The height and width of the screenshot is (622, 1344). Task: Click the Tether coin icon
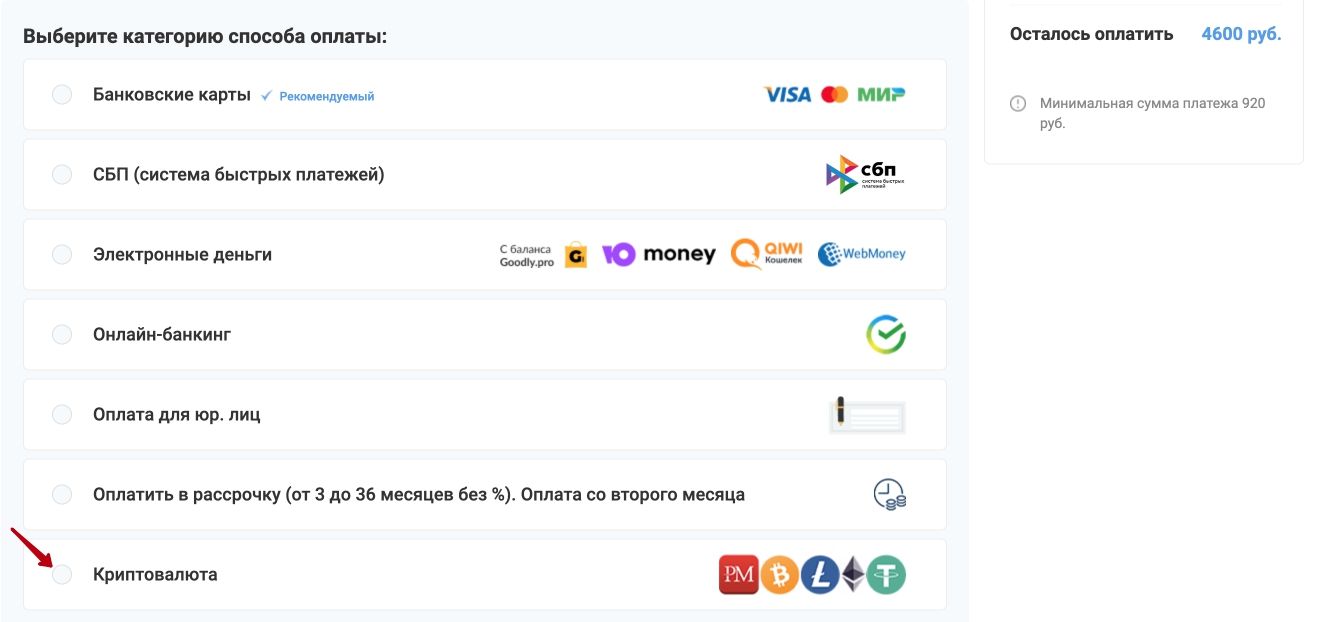[x=886, y=575]
